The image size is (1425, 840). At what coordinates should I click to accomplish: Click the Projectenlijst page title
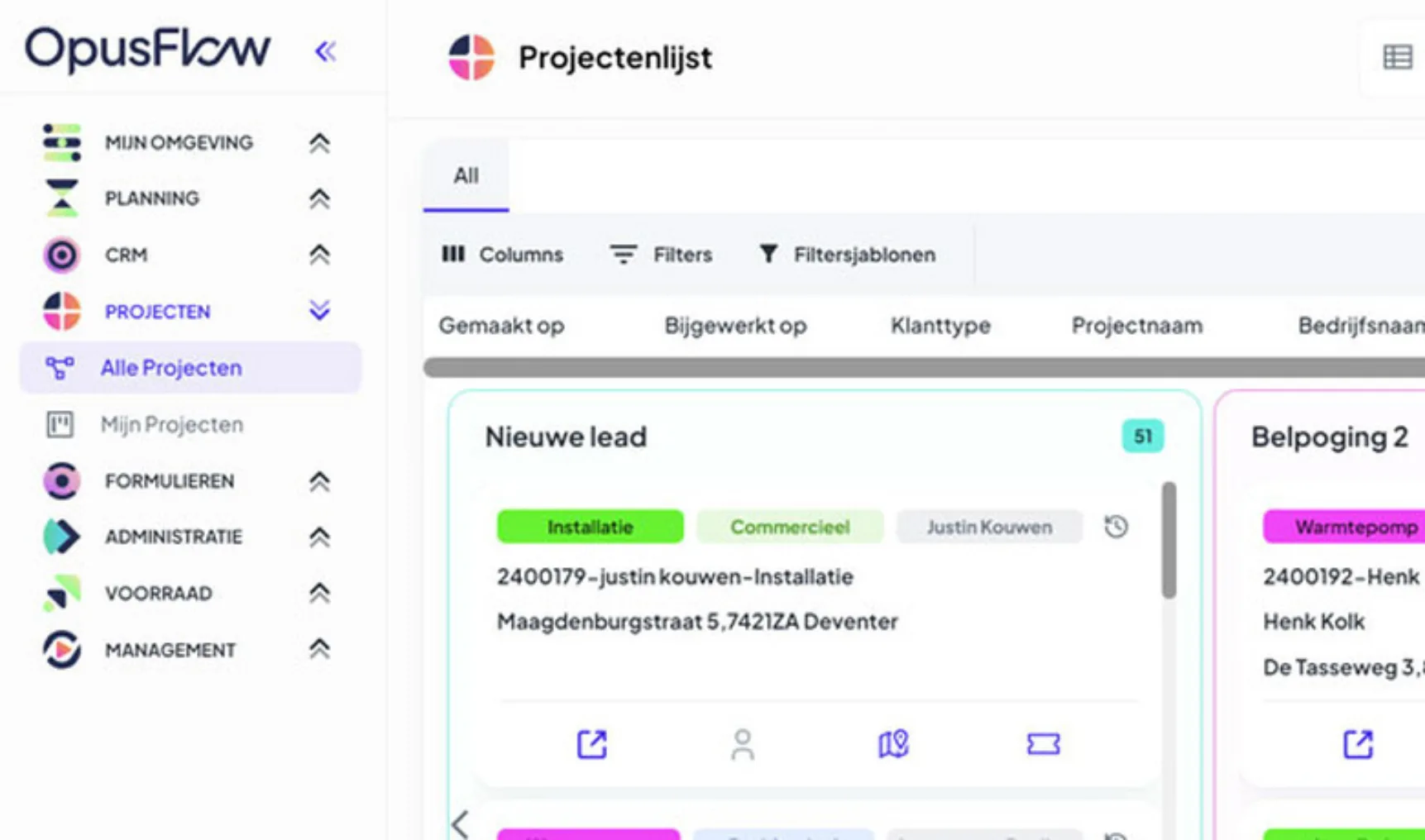614,58
